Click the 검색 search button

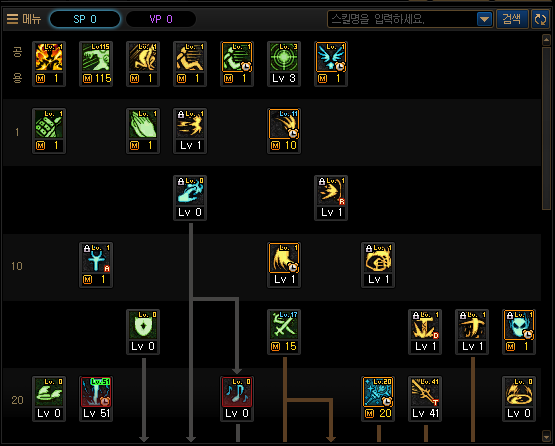pyautogui.click(x=512, y=19)
